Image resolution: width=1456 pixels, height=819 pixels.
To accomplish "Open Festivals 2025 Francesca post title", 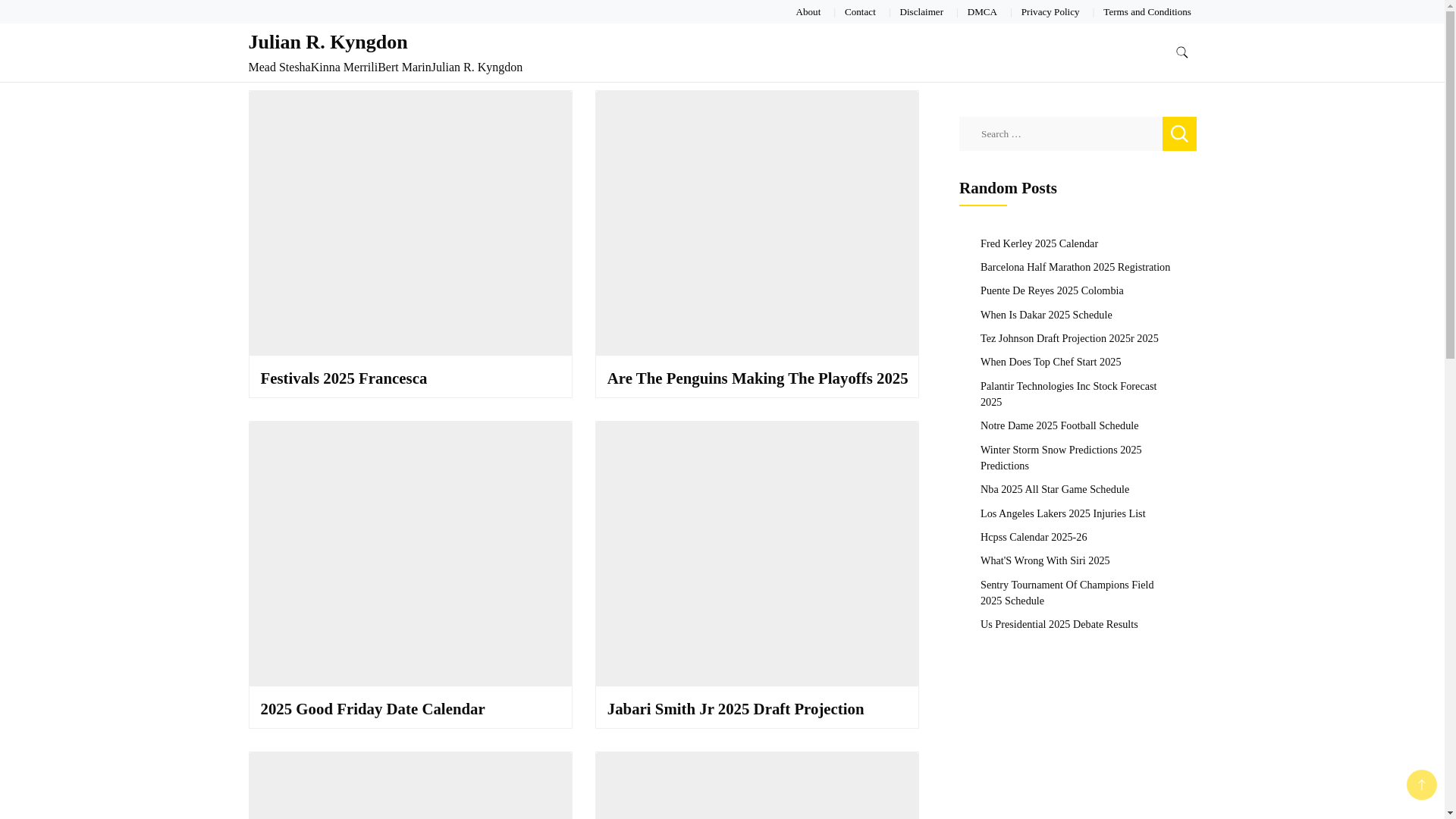I will (x=344, y=378).
